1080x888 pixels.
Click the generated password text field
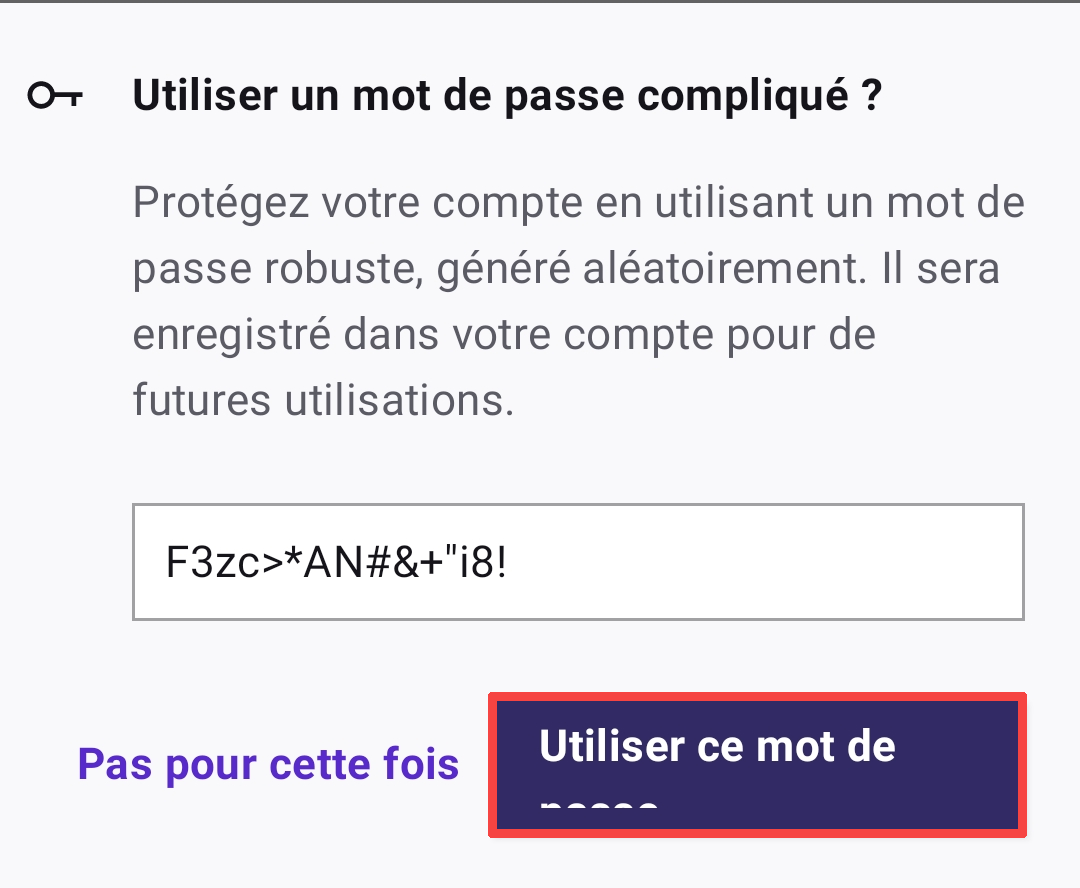580,562
